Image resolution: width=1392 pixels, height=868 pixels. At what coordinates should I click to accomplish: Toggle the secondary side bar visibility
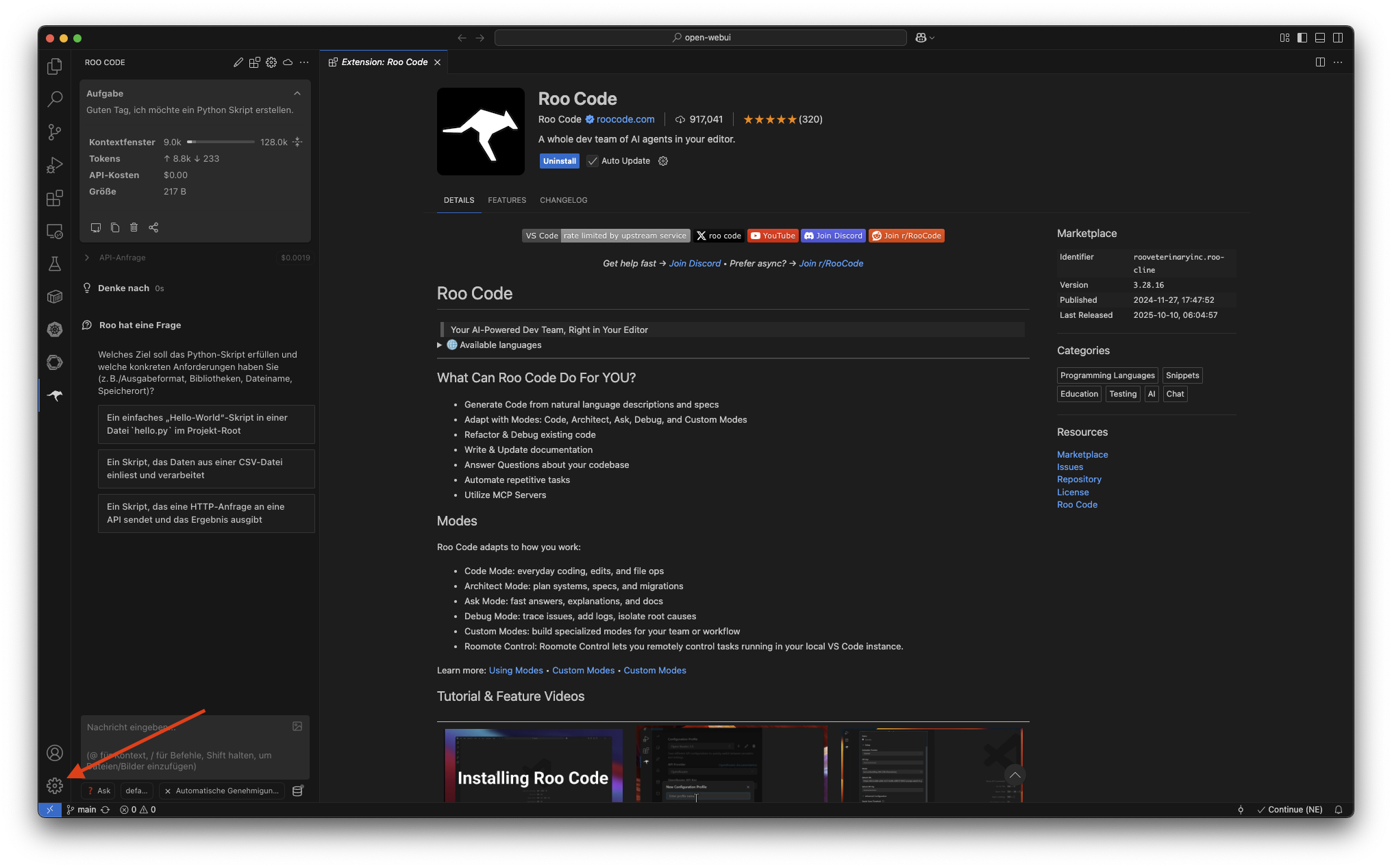[1338, 38]
